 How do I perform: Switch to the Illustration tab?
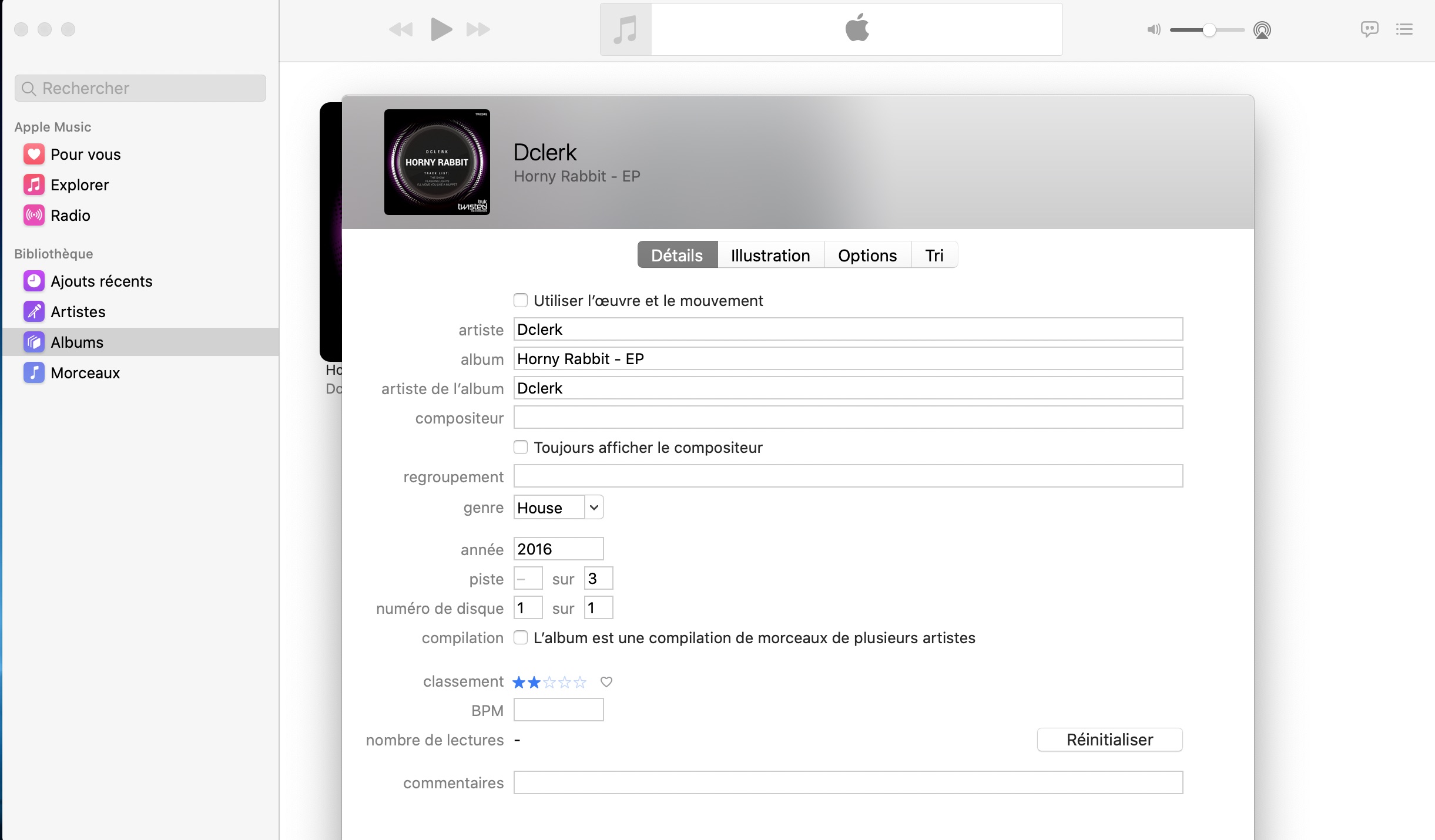[x=770, y=256]
